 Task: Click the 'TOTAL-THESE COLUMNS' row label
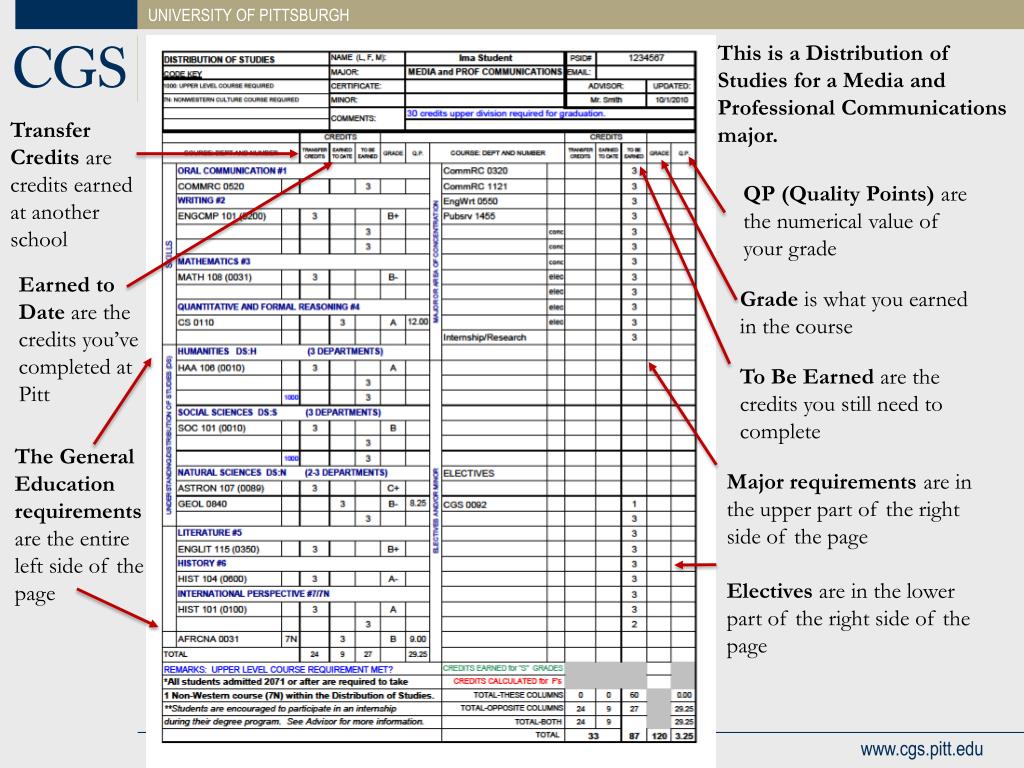518,695
